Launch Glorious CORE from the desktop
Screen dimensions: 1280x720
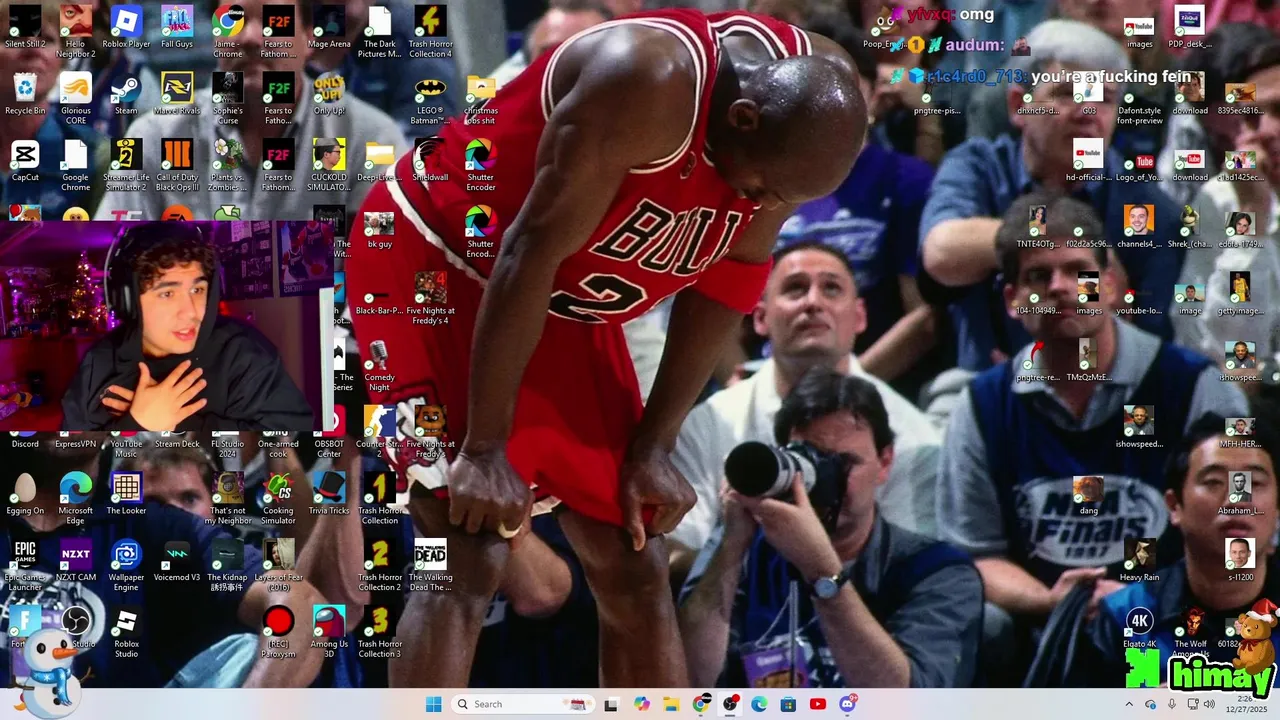[75, 98]
